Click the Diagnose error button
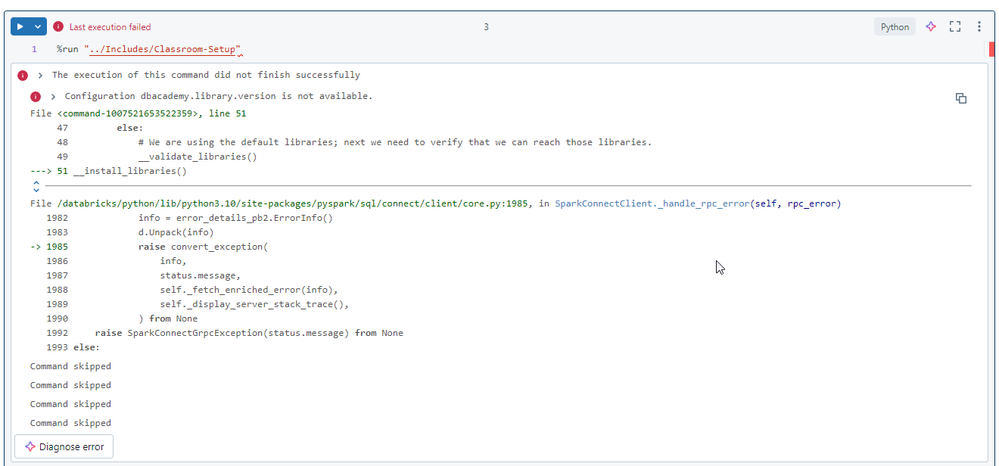This screenshot has height=466, width=999. [x=64, y=446]
